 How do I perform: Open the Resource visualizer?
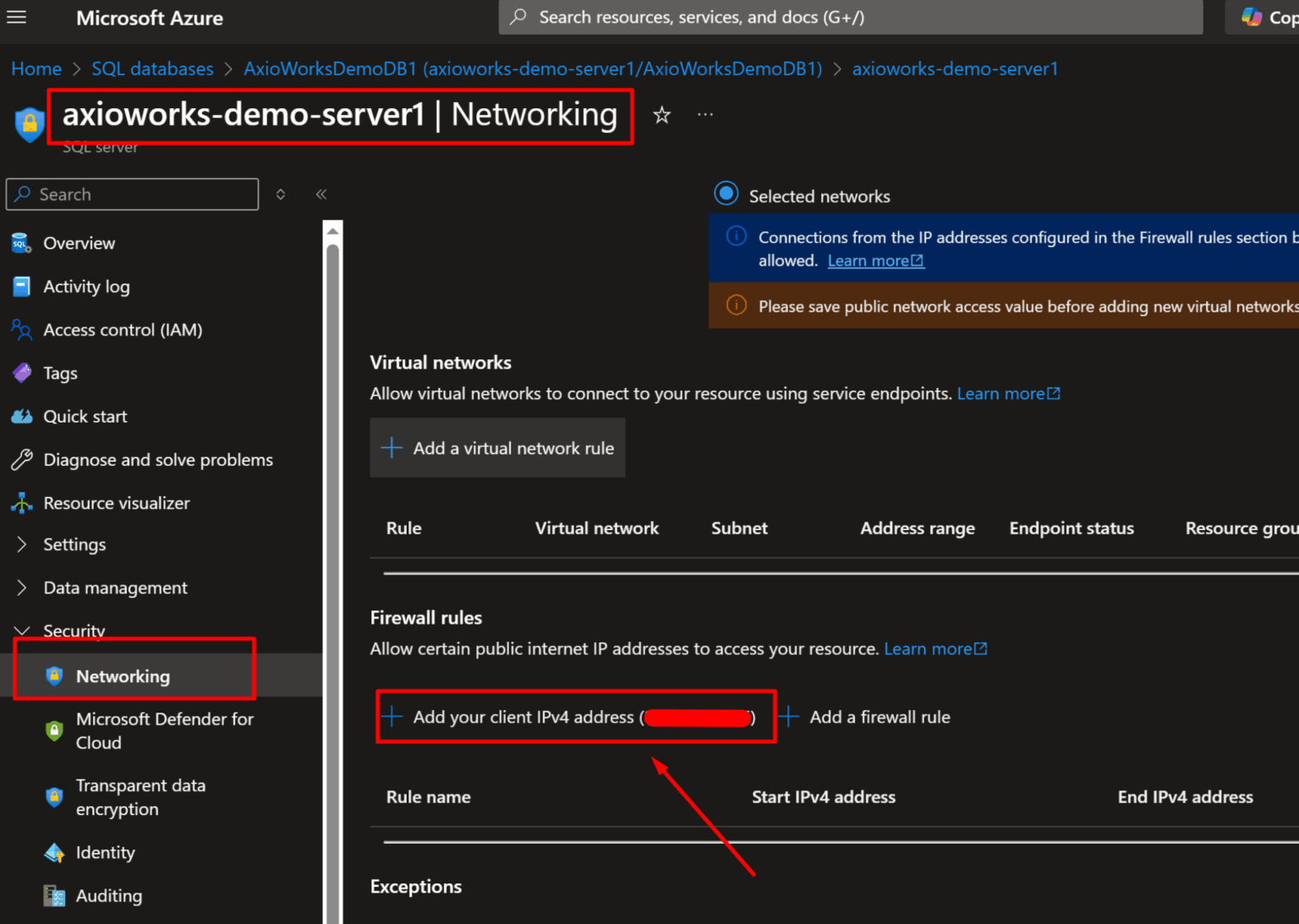coord(117,502)
